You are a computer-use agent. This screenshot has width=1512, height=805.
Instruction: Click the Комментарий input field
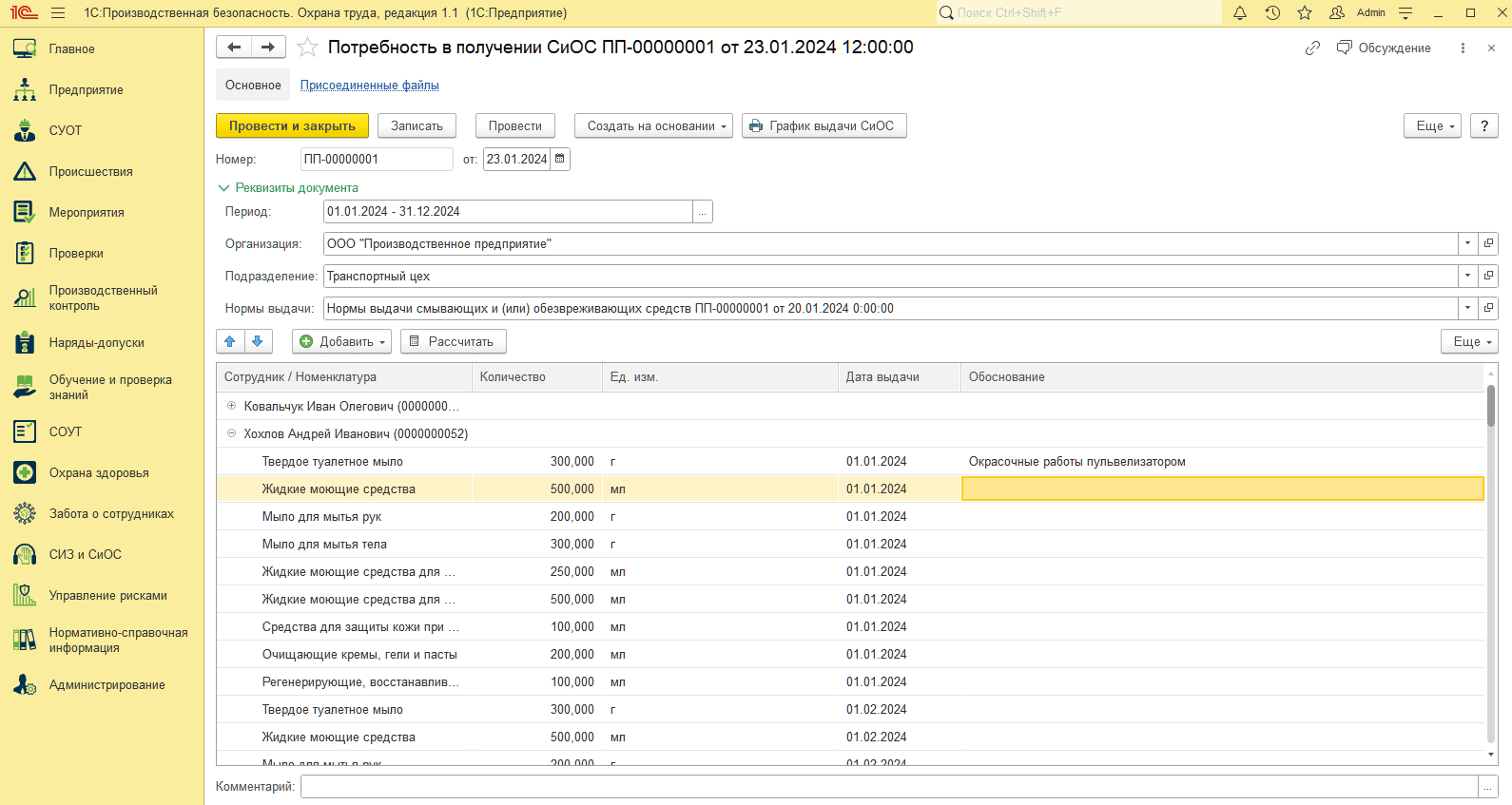[889, 786]
